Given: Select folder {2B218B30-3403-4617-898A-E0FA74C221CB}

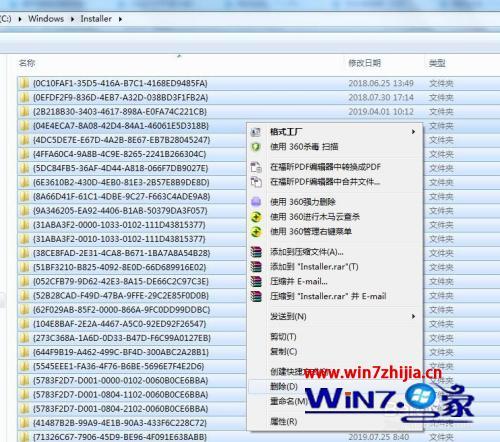Looking at the screenshot, I should [x=120, y=112].
